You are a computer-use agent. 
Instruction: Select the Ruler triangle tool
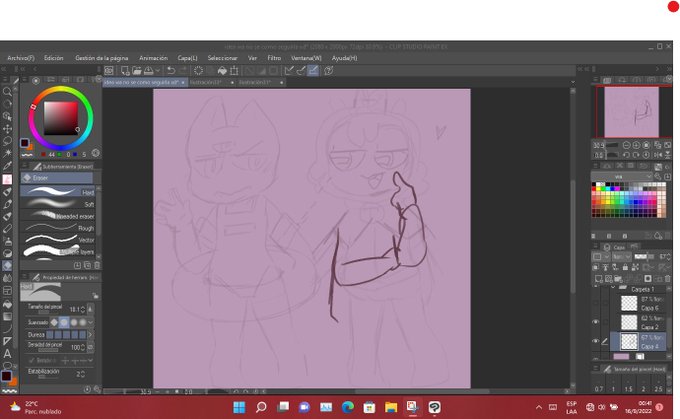click(x=7, y=341)
